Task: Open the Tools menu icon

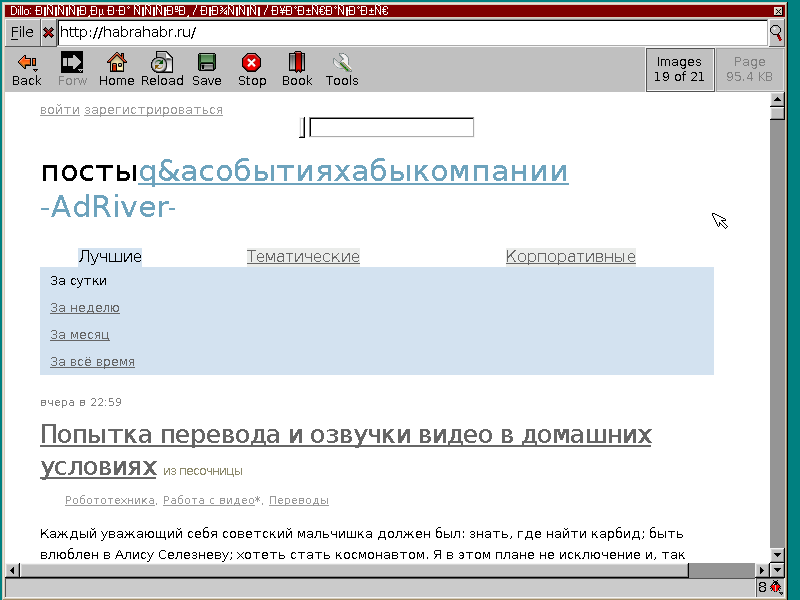Action: (342, 69)
